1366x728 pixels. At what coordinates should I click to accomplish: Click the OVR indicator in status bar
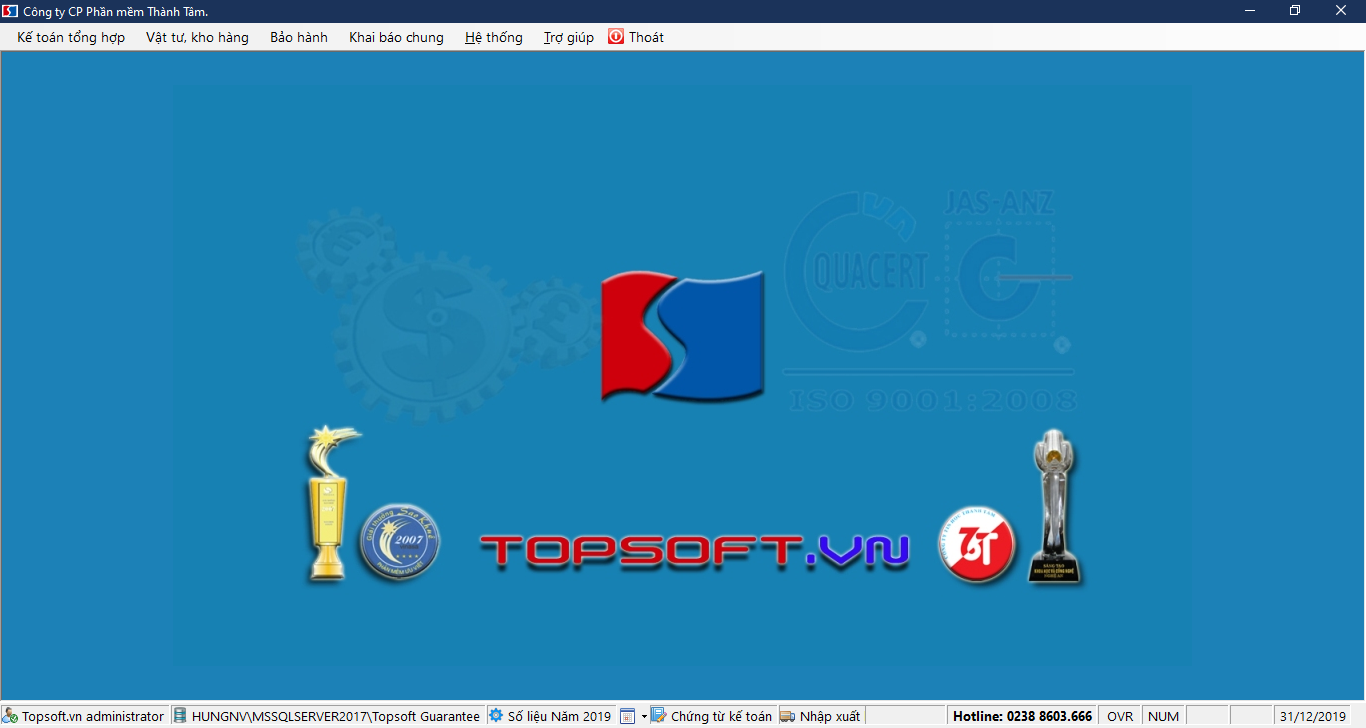1120,716
